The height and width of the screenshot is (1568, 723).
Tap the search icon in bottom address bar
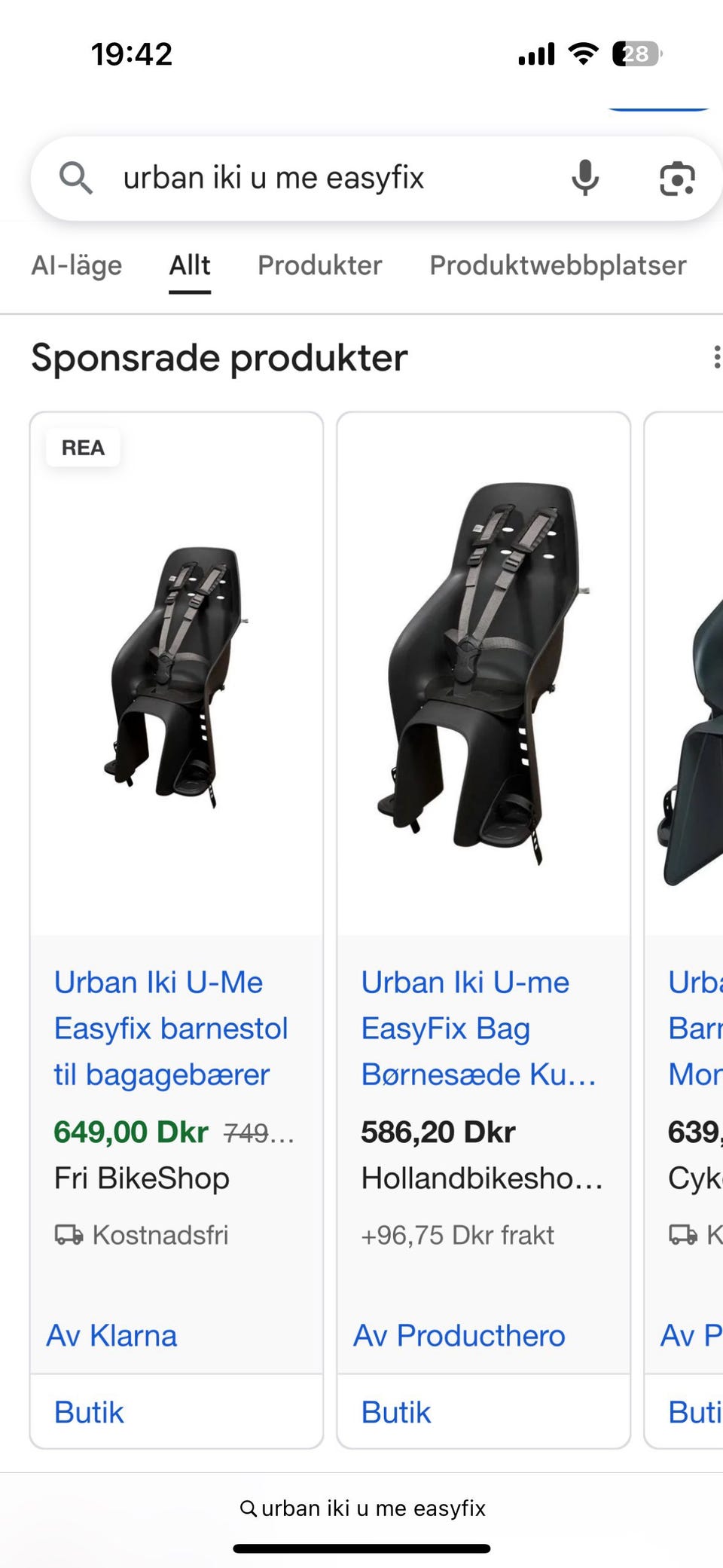point(248,1508)
